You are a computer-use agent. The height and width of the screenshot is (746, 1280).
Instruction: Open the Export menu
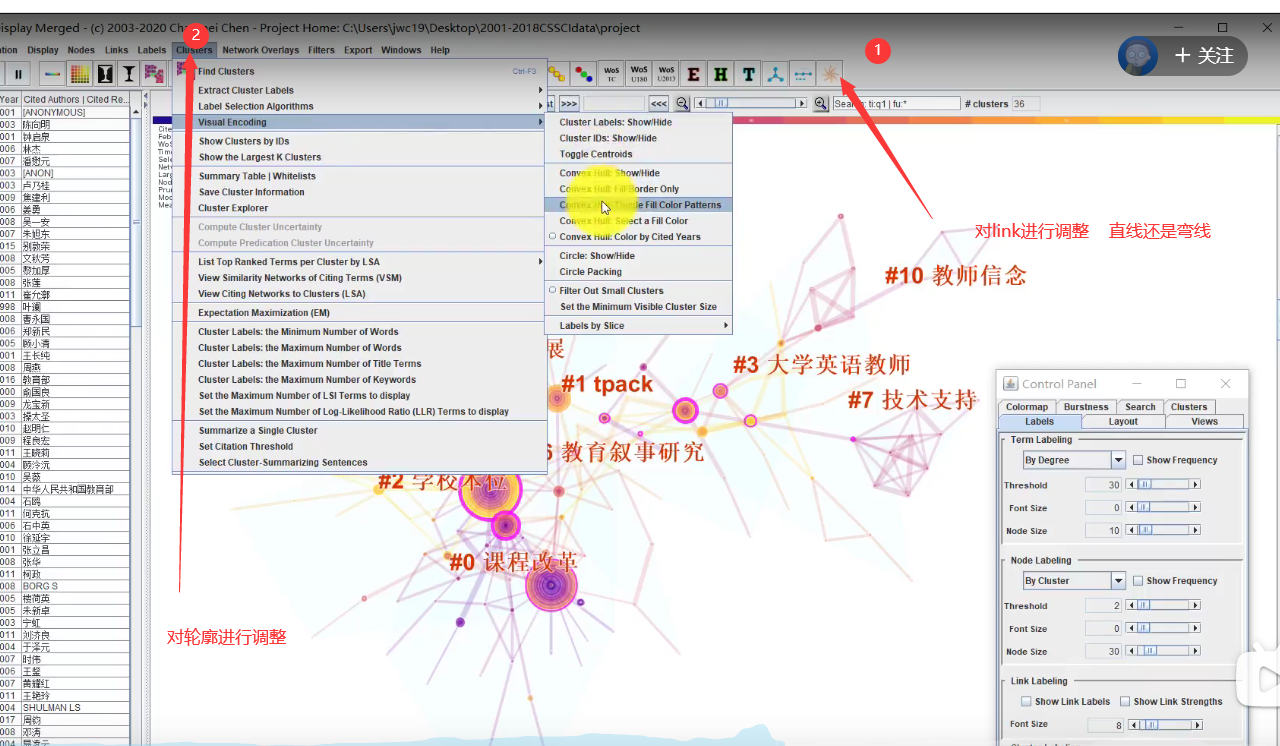[x=358, y=50]
